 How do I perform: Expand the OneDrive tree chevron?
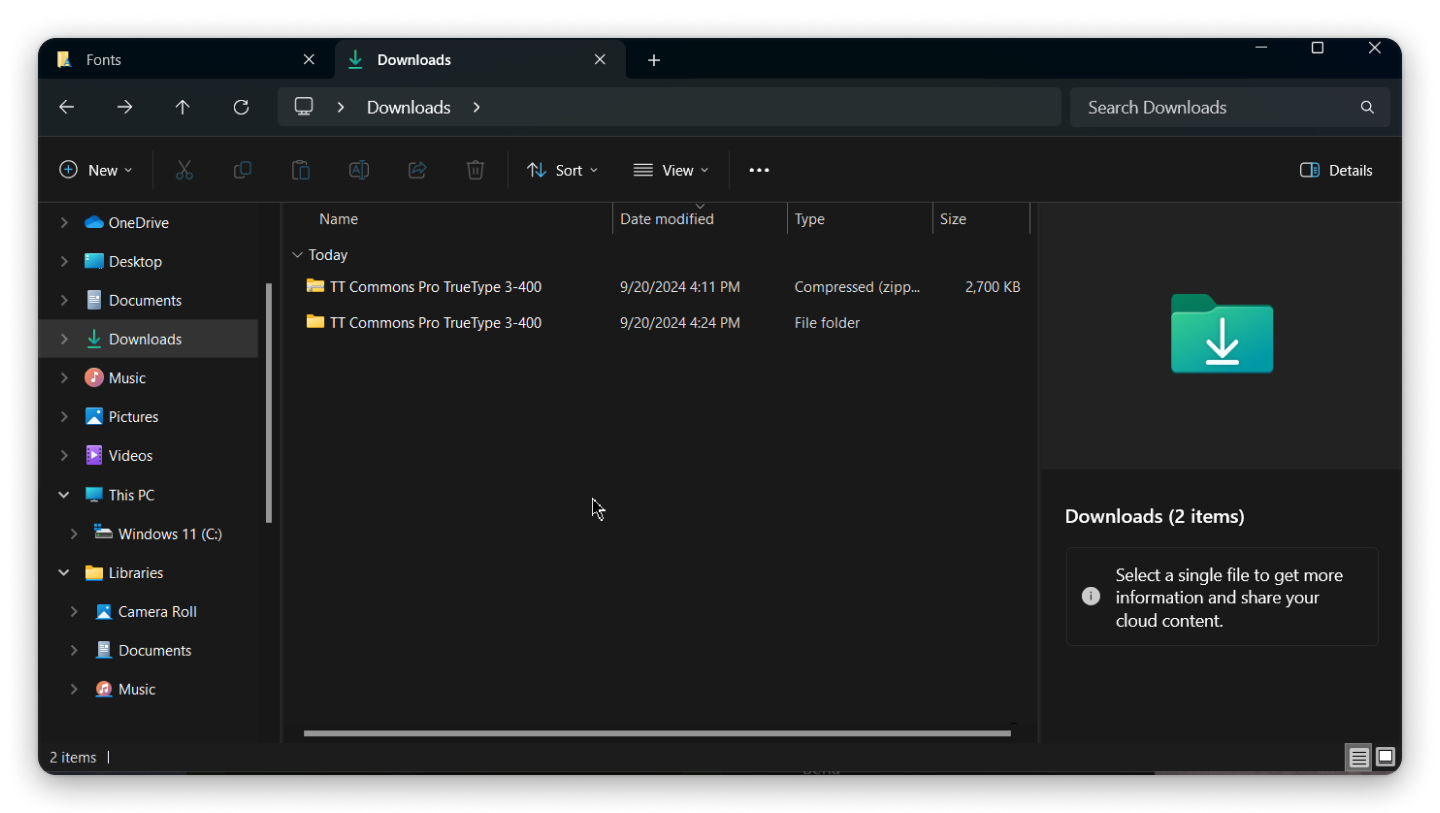tap(64, 222)
